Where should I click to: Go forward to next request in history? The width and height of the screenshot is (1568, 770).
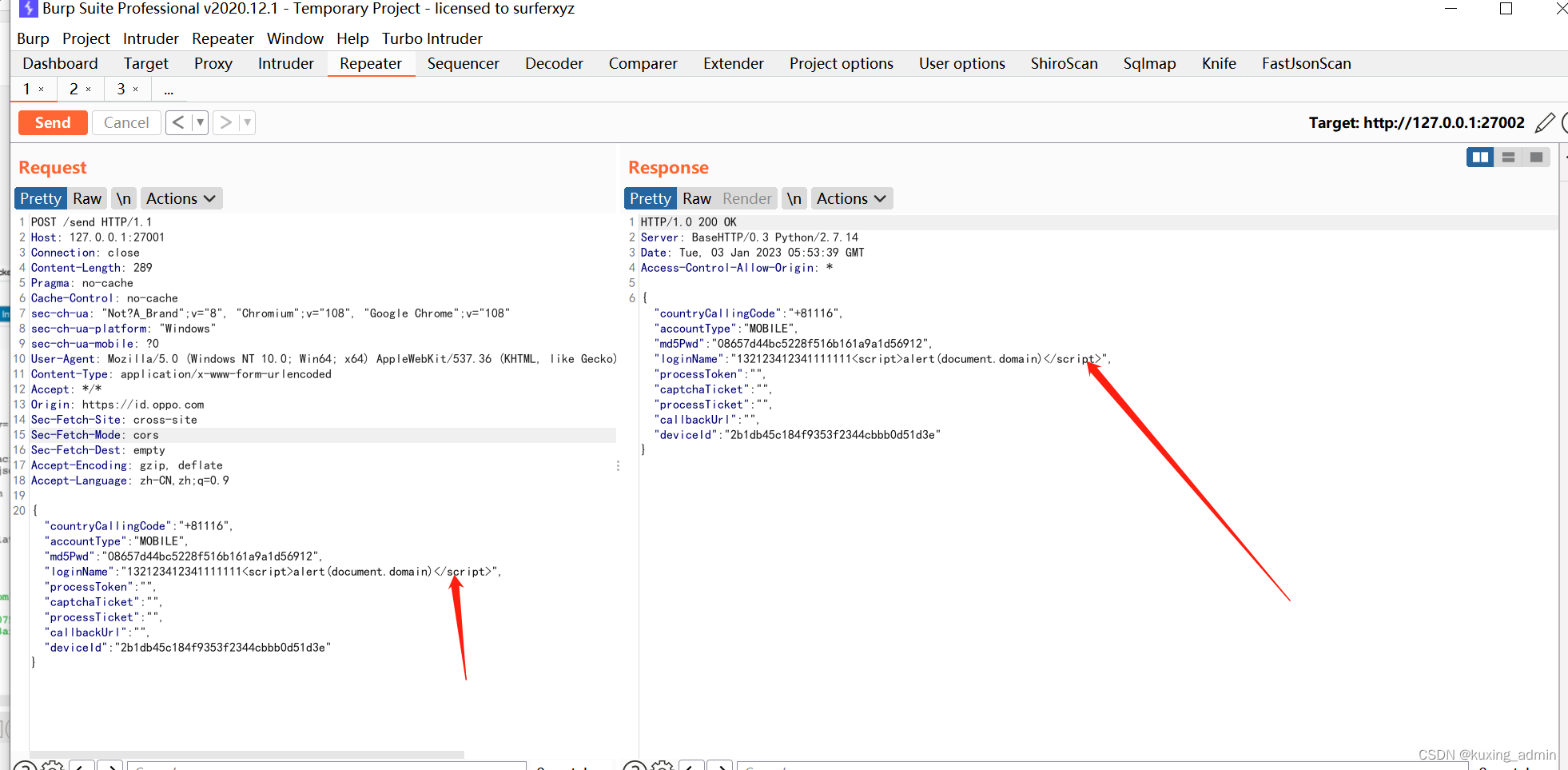[226, 122]
